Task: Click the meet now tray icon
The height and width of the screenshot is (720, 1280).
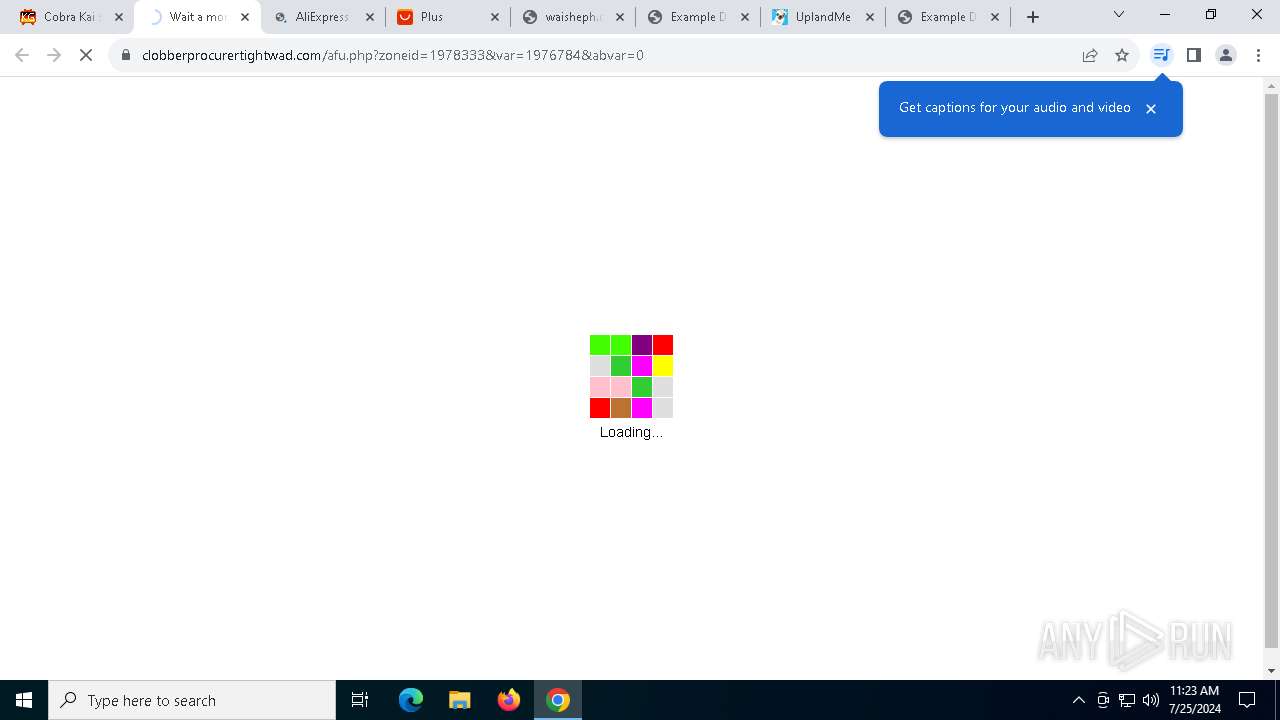Action: pos(1103,700)
